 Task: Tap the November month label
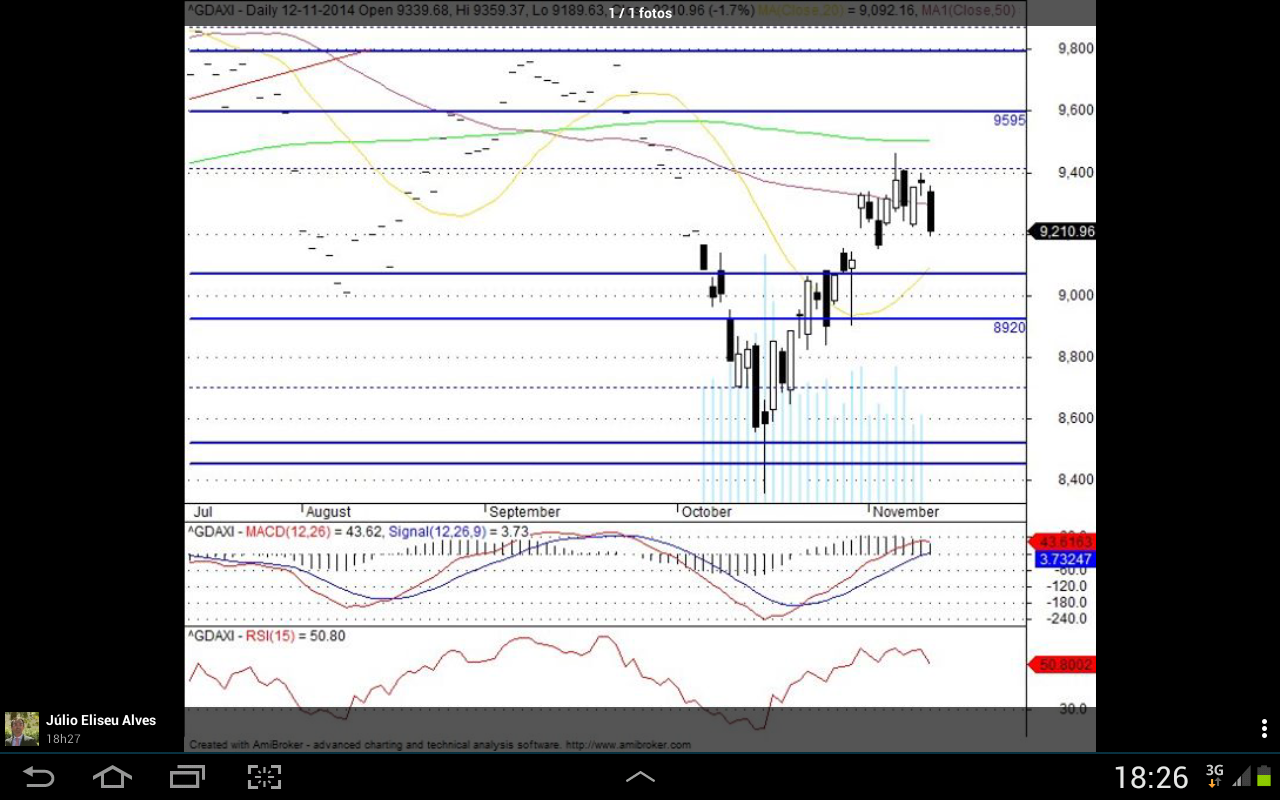(906, 512)
